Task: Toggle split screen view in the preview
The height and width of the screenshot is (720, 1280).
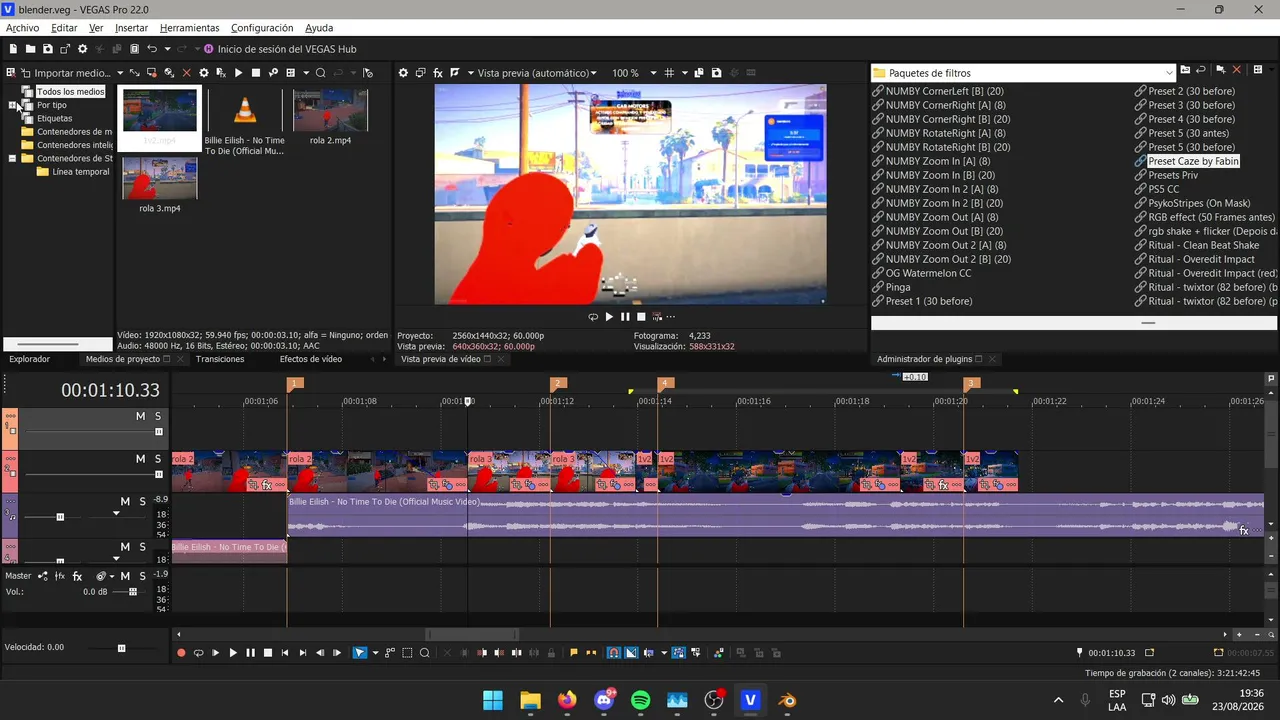Action: (x=455, y=73)
